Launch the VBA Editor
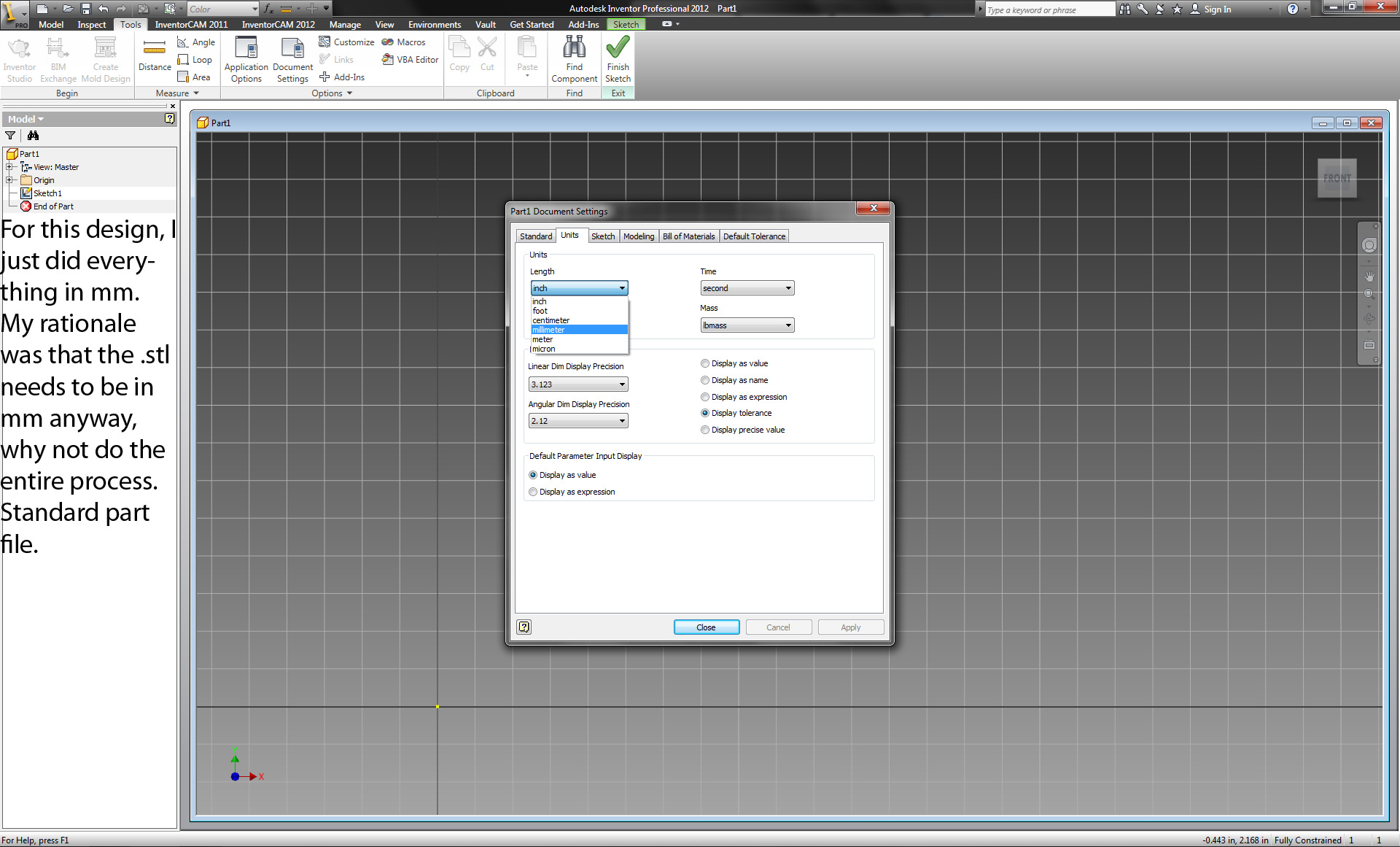 pyautogui.click(x=411, y=60)
